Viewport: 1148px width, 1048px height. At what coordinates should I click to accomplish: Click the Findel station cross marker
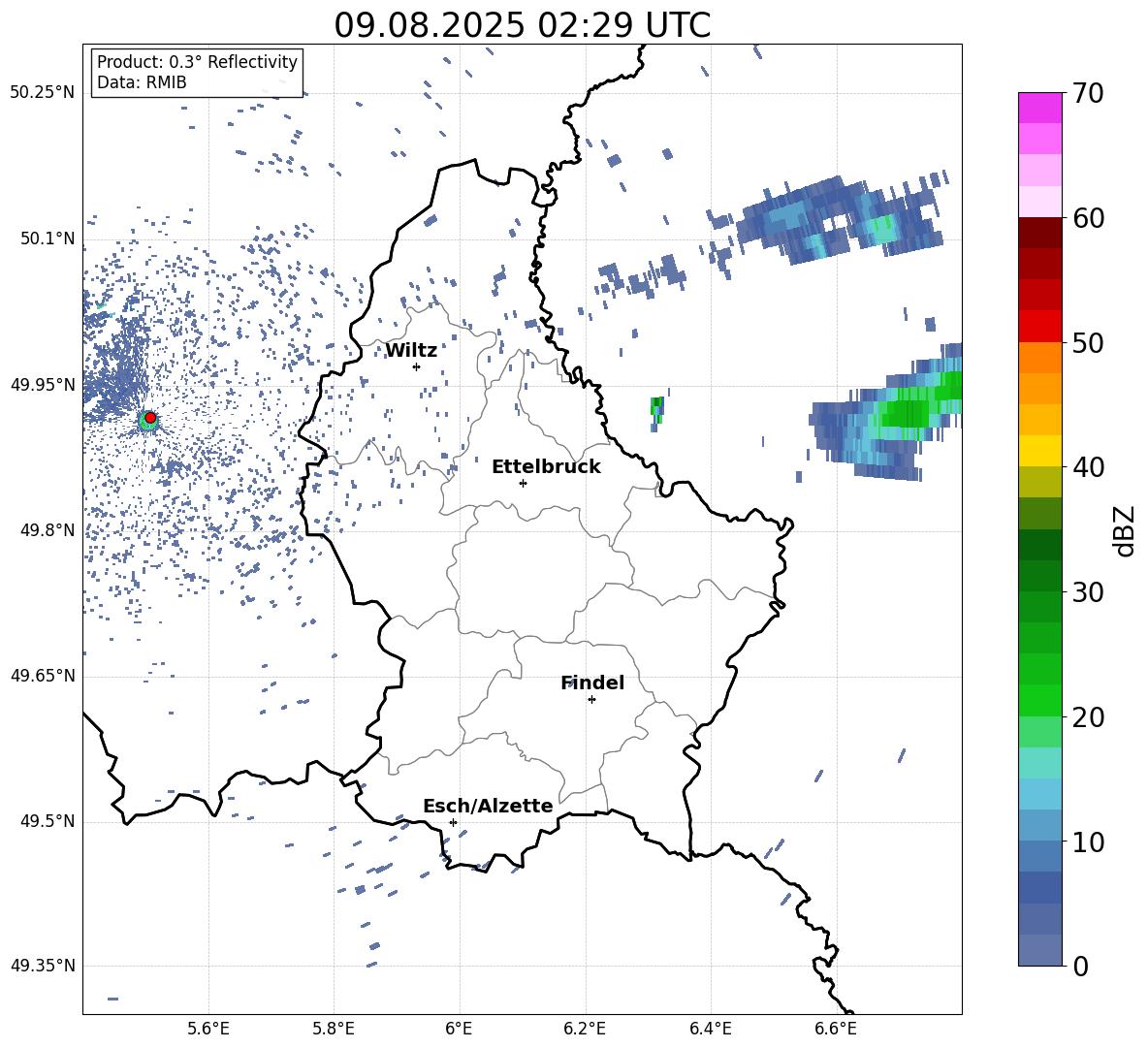(591, 700)
